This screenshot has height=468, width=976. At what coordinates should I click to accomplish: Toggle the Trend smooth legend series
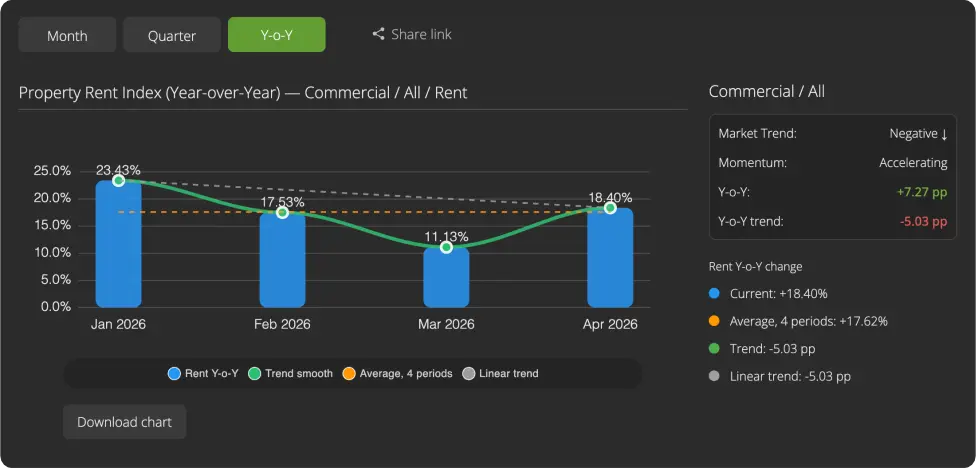[291, 374]
